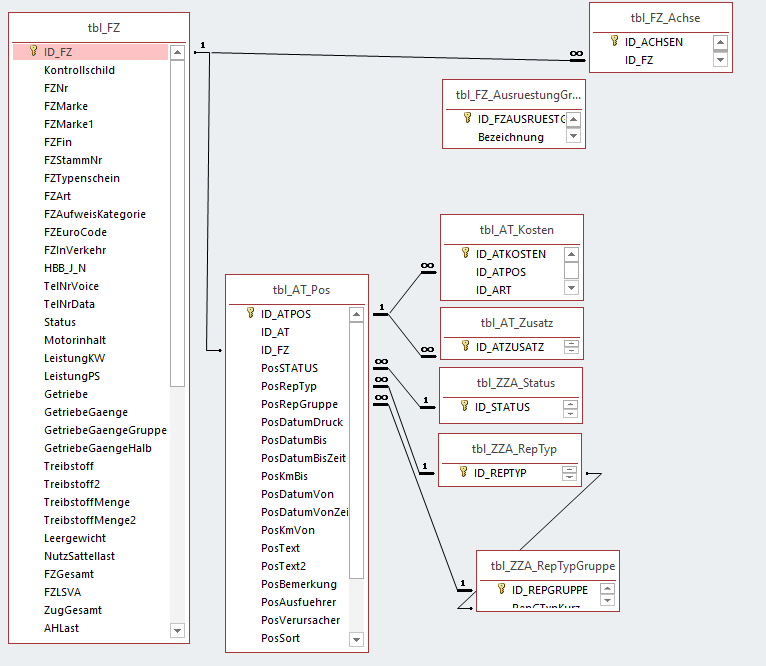The image size is (766, 666).
Task: Select the HBB_J_N field
Action: [x=65, y=268]
